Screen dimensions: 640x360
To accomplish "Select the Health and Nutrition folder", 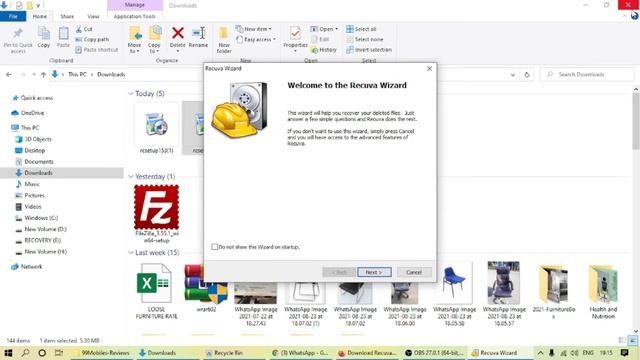I will coord(603,291).
